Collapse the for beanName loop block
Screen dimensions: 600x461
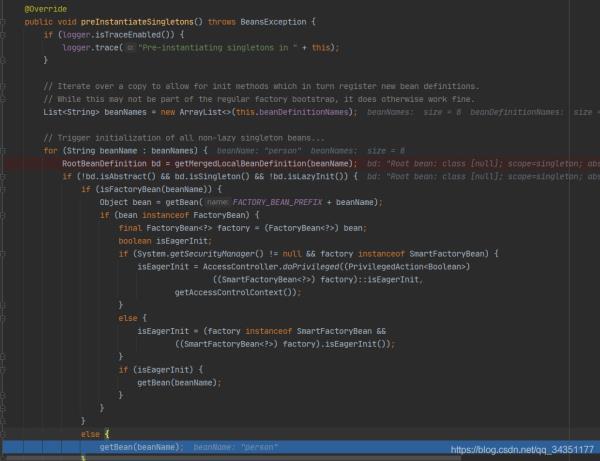click(x=5, y=150)
